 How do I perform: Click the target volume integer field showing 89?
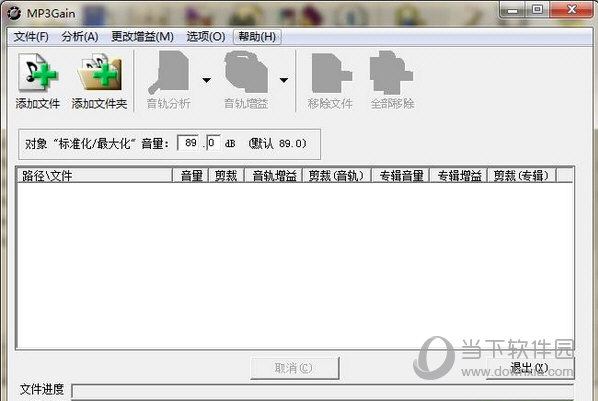coord(189,143)
